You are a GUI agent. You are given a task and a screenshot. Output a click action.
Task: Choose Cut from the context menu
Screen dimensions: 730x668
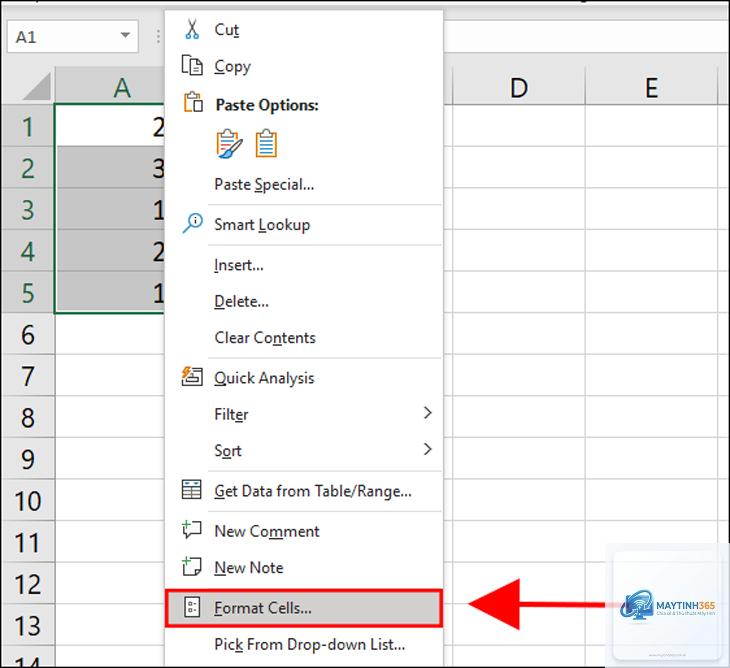[x=303, y=29]
